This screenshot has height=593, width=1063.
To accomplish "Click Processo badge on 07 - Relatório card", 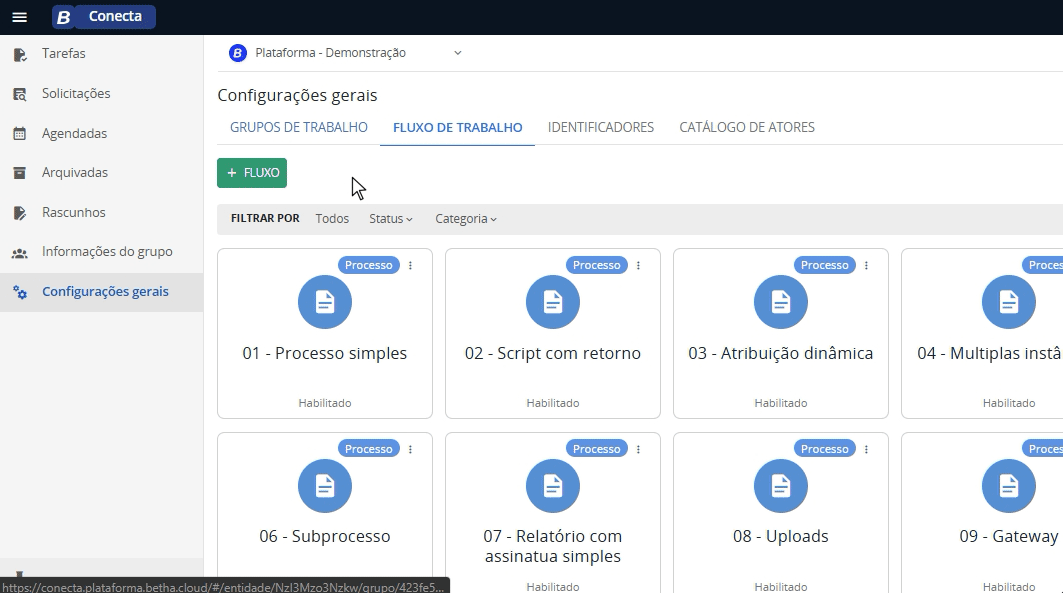I will [x=597, y=449].
